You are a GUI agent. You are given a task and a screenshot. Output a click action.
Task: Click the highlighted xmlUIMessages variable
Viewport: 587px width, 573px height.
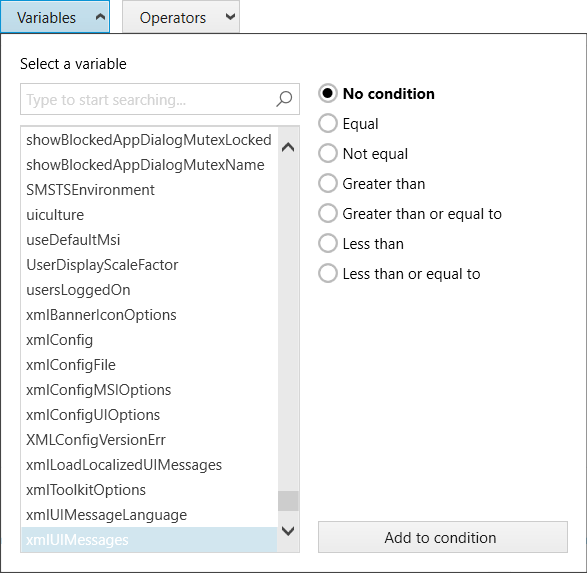(149, 540)
